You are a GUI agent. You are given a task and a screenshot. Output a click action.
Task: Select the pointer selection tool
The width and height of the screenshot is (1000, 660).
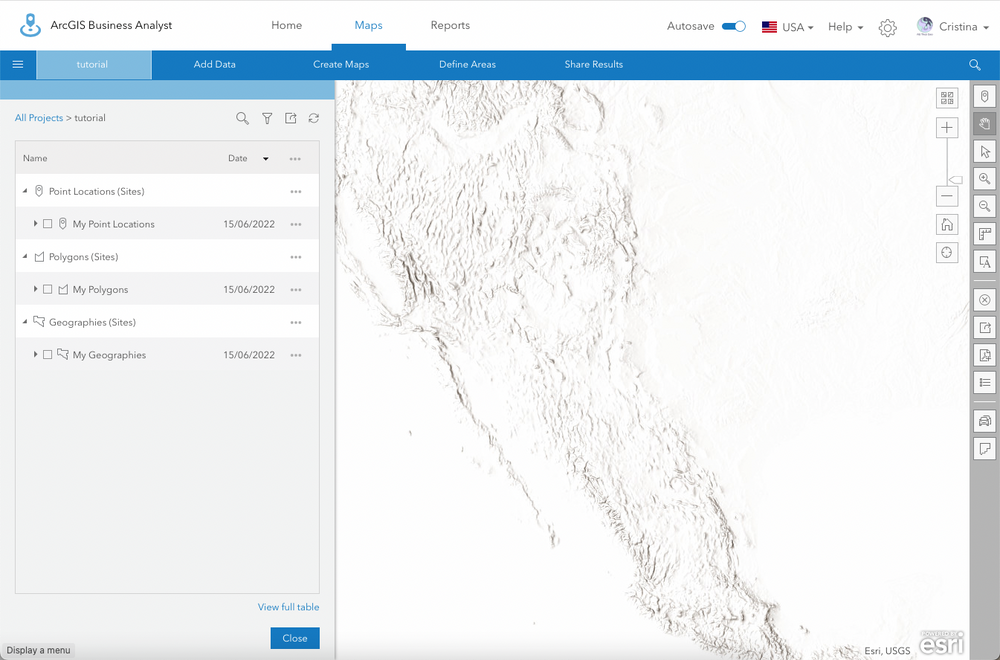click(984, 152)
